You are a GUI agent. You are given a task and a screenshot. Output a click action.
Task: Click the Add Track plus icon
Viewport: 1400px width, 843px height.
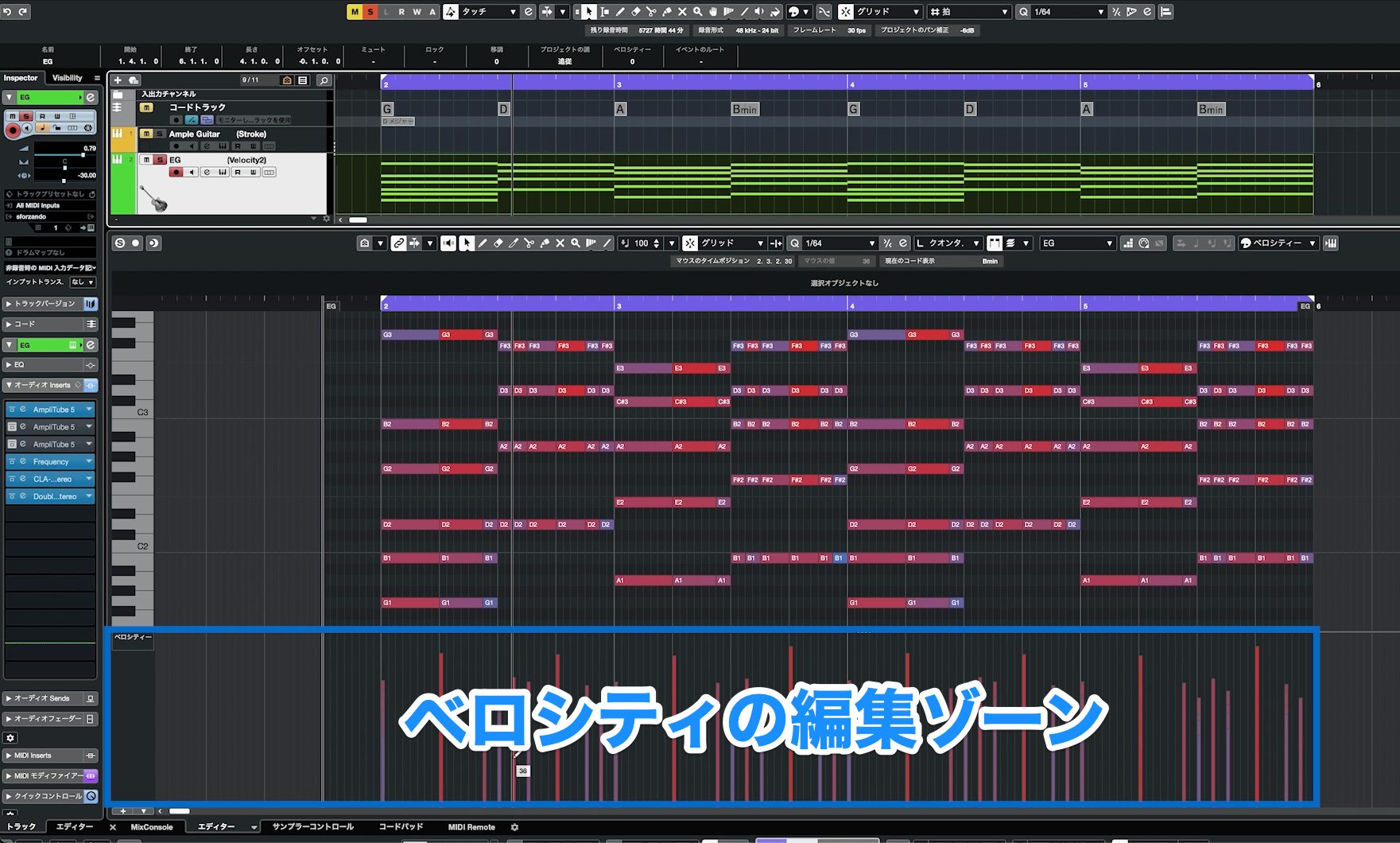coord(118,80)
